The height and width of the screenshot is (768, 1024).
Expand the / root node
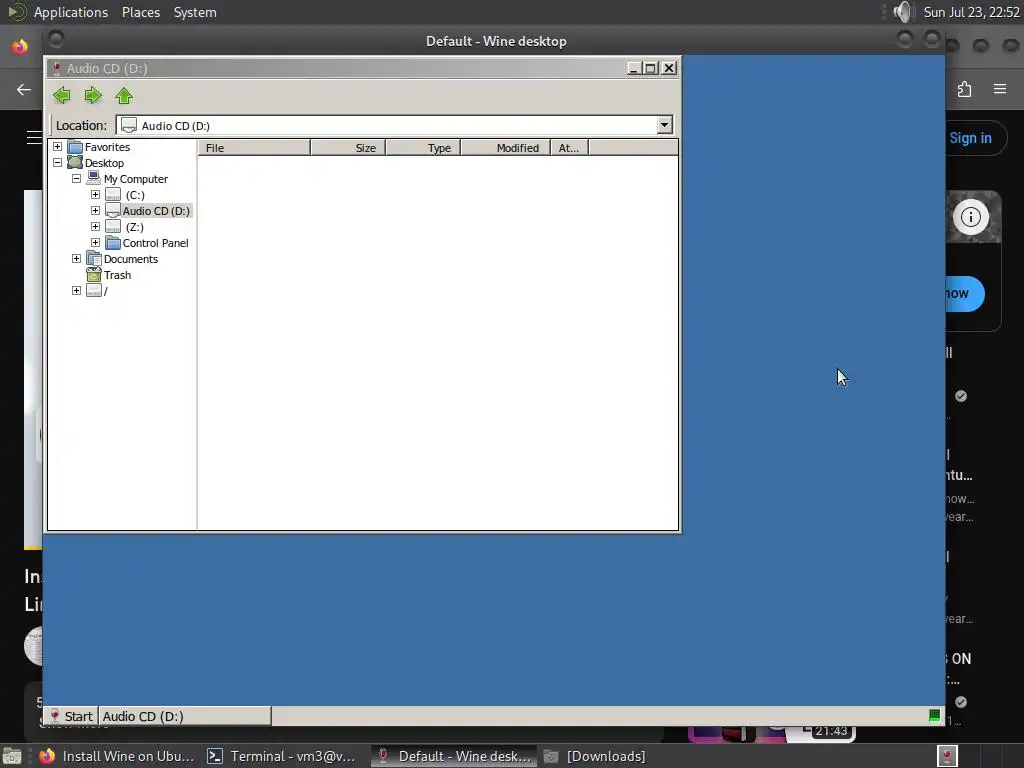click(76, 291)
